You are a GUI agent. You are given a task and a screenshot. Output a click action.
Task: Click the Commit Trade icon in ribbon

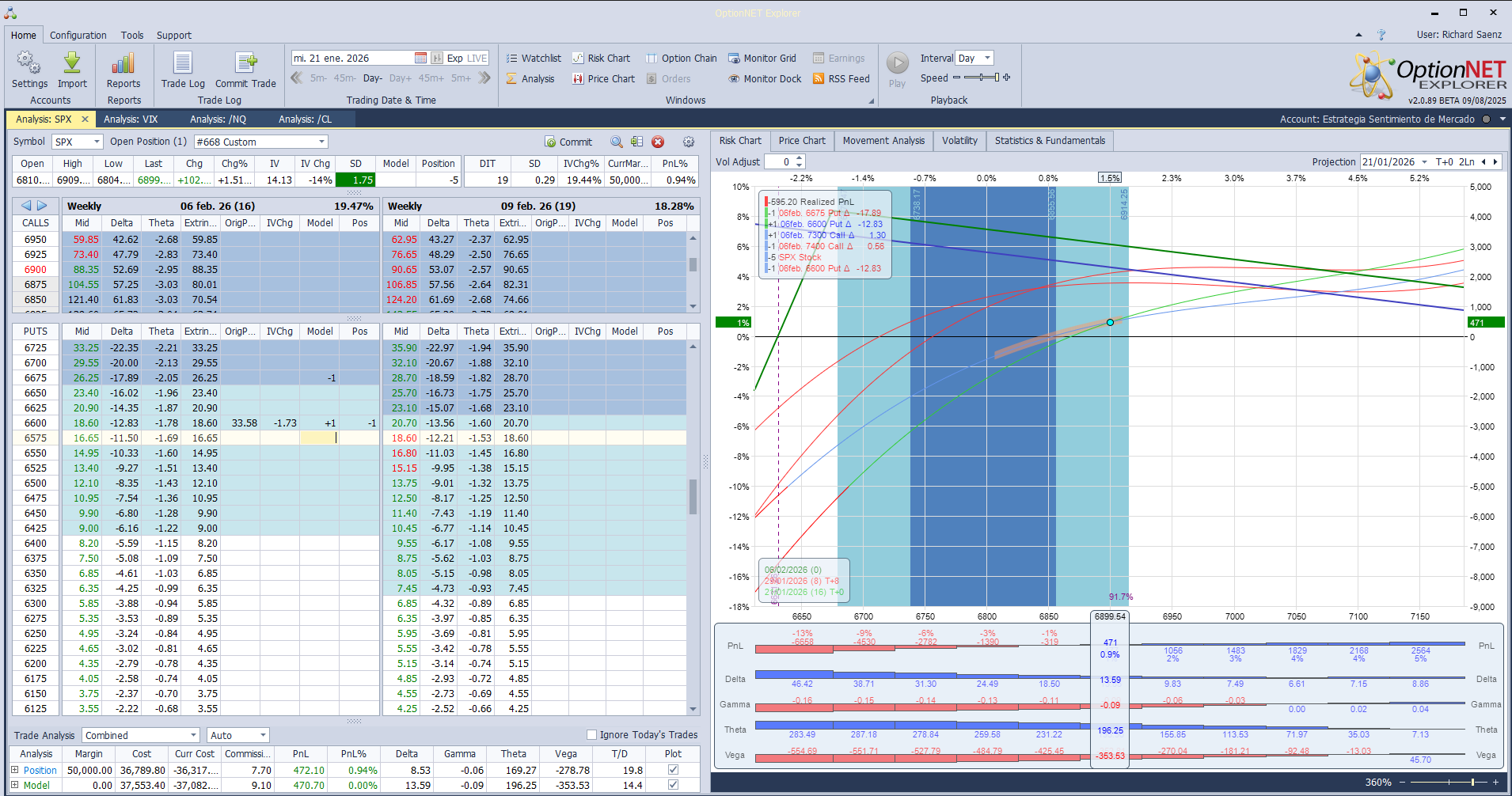pos(246,63)
